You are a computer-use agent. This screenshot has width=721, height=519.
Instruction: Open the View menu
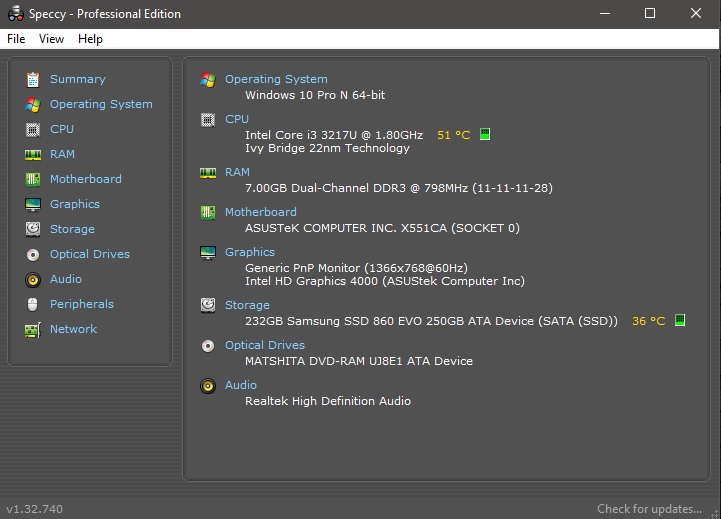51,39
